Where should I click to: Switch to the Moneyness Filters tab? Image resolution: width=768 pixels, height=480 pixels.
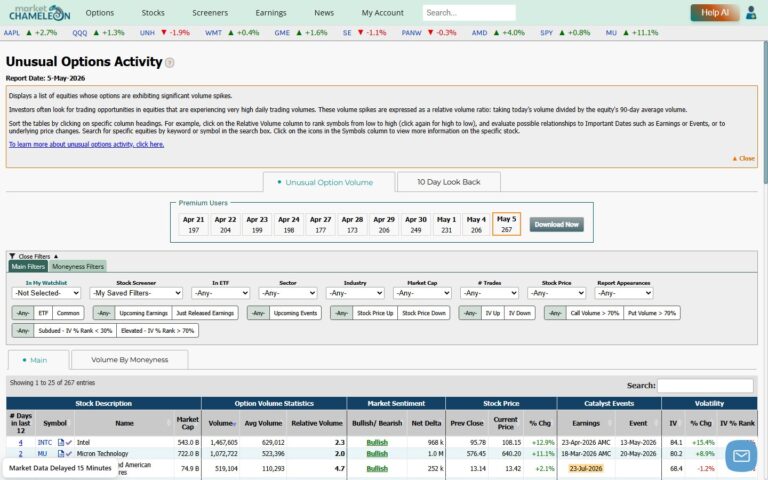78,266
